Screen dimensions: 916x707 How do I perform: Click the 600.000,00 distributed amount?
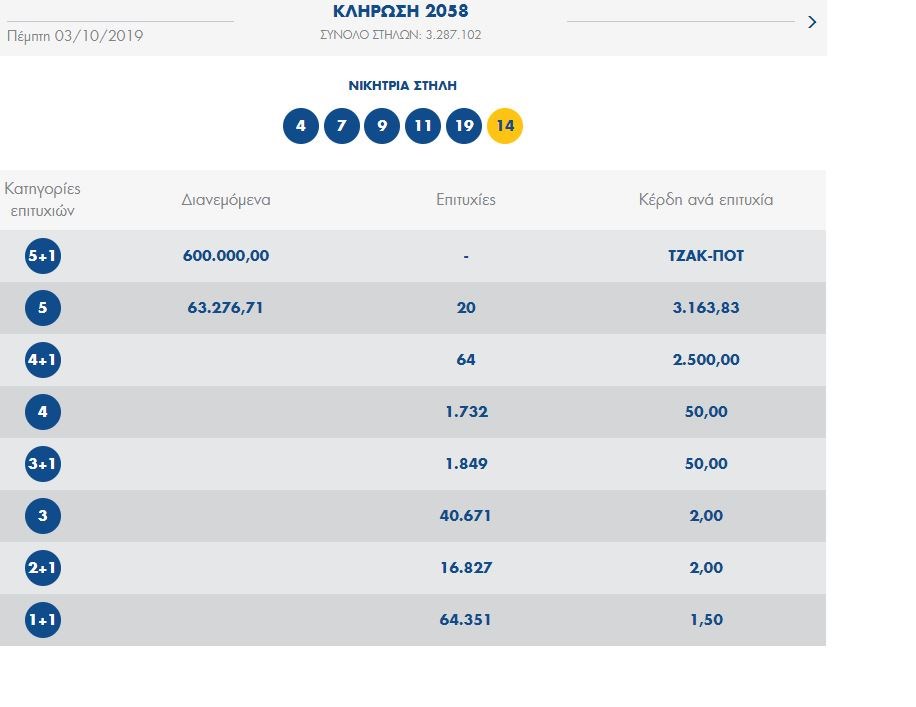click(x=226, y=256)
